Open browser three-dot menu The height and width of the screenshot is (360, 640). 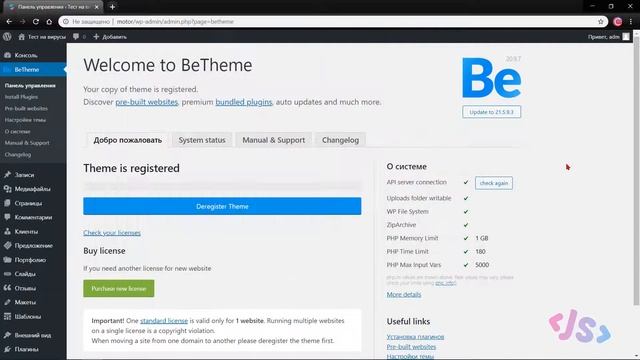point(631,22)
